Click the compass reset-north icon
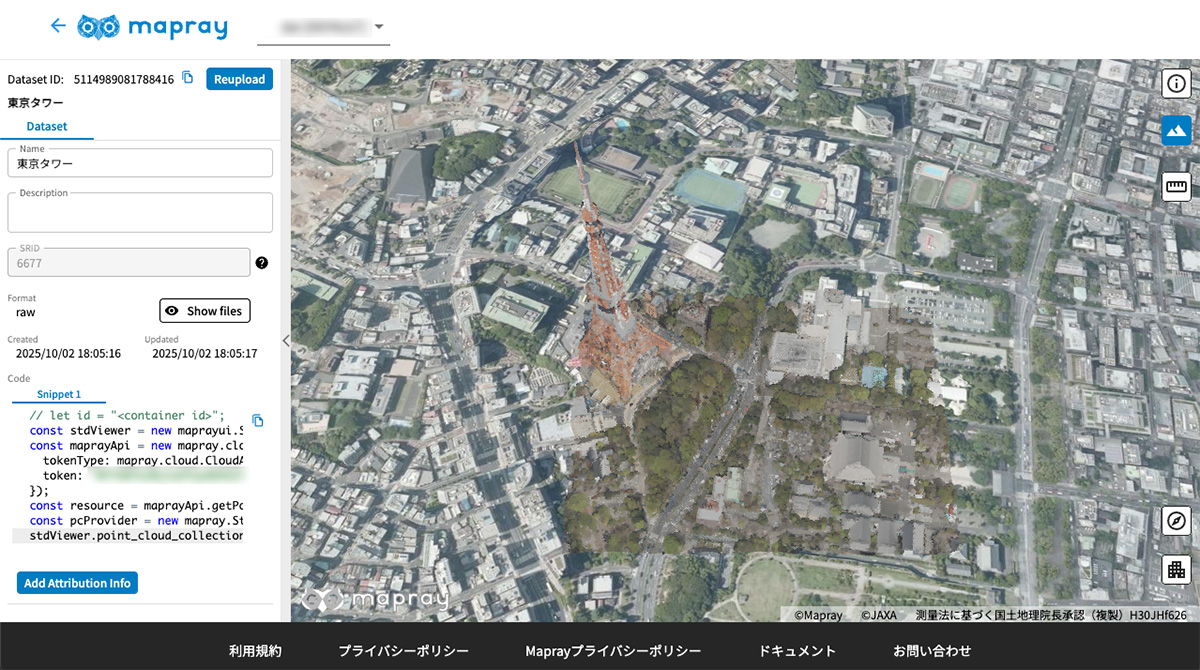 pos(1176,521)
